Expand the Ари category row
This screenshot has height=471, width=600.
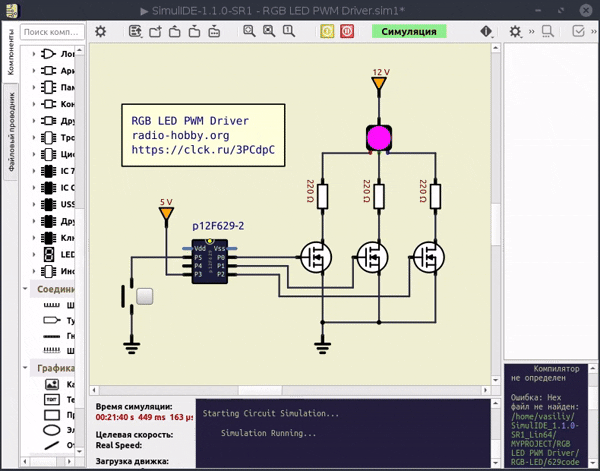pos(34,71)
